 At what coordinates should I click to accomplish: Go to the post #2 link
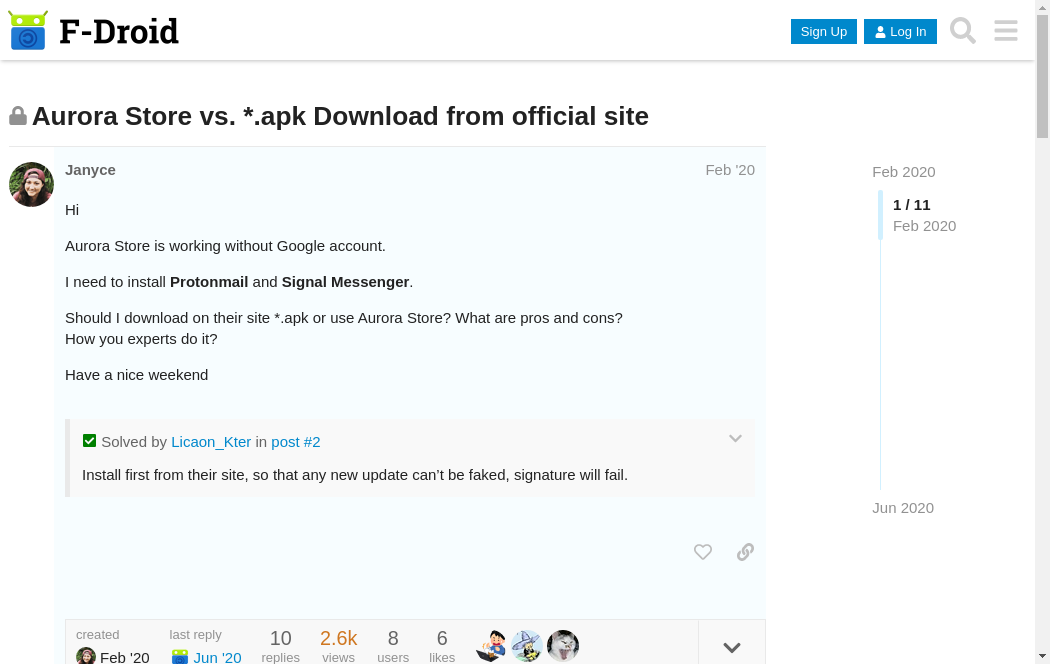(296, 441)
